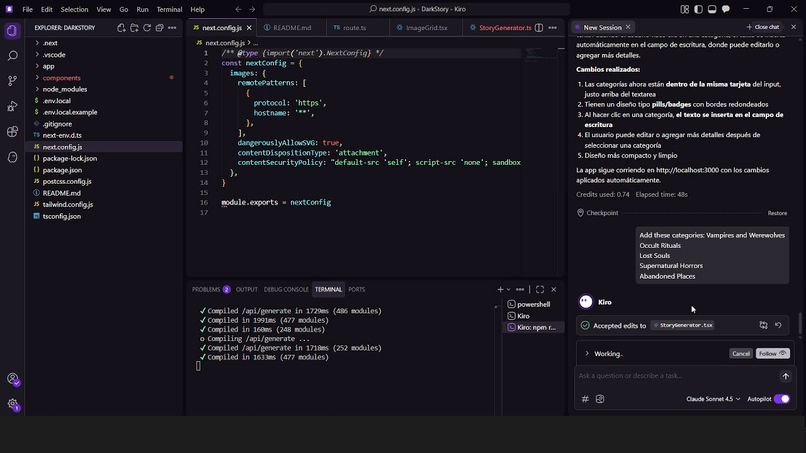The image size is (806, 453).
Task: Switch to the README.md editor tab
Action: click(x=291, y=28)
